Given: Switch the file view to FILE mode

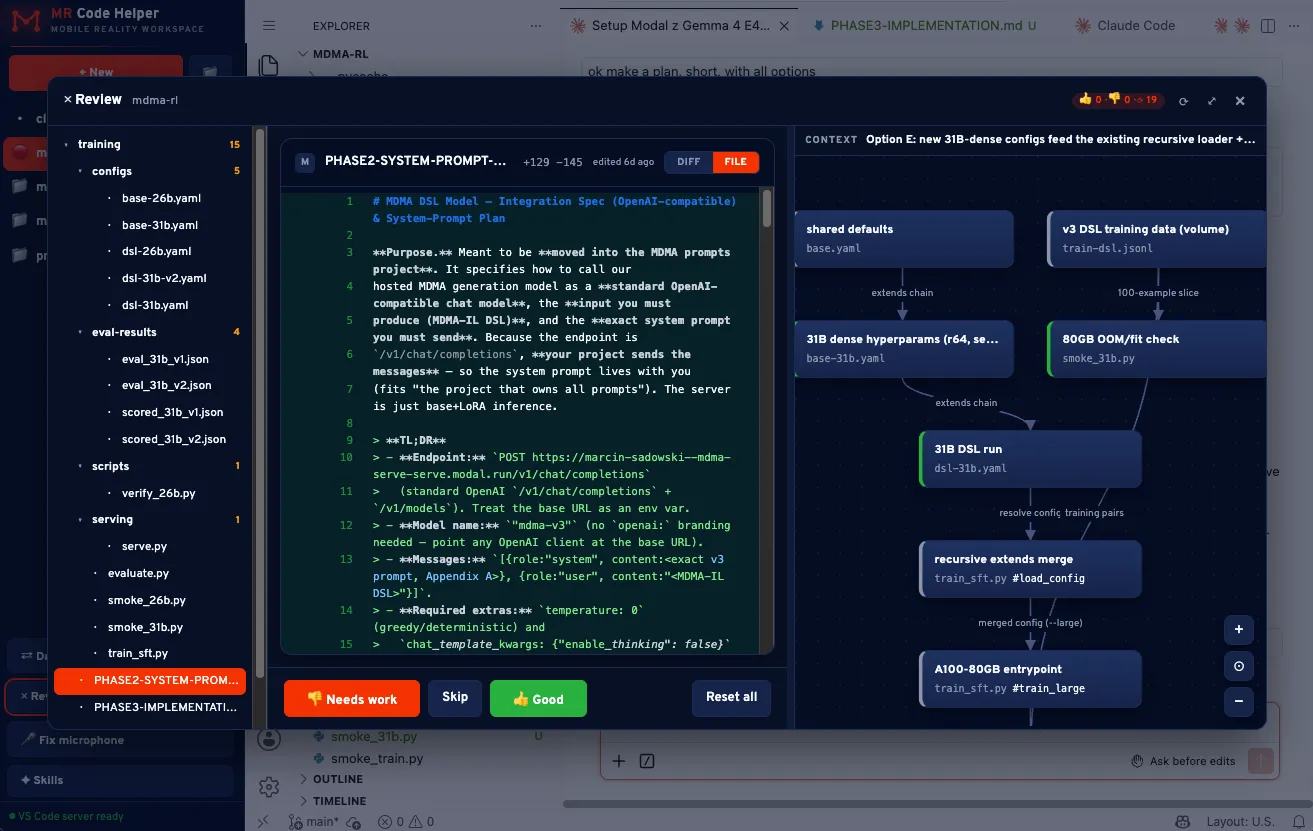Looking at the screenshot, I should (x=735, y=162).
